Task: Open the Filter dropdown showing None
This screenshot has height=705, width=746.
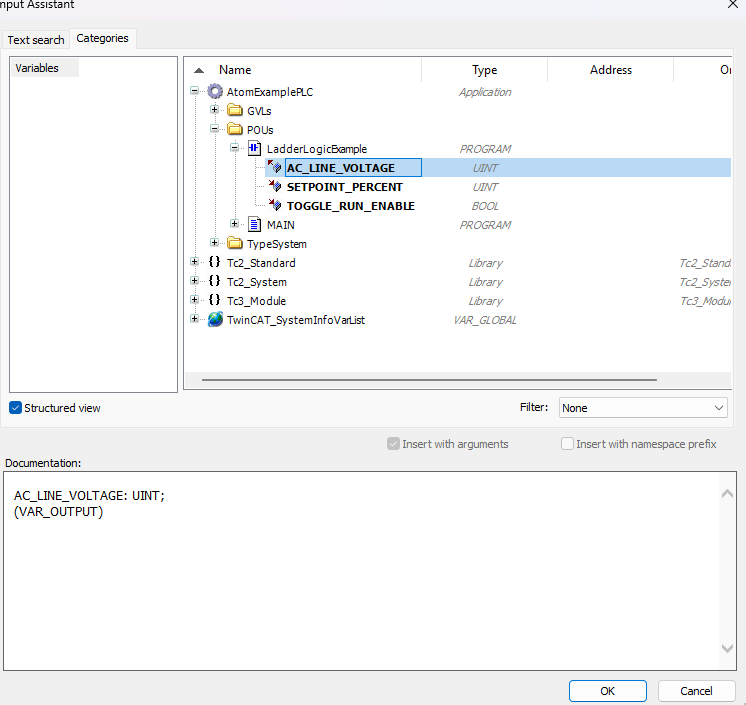Action: [x=643, y=408]
